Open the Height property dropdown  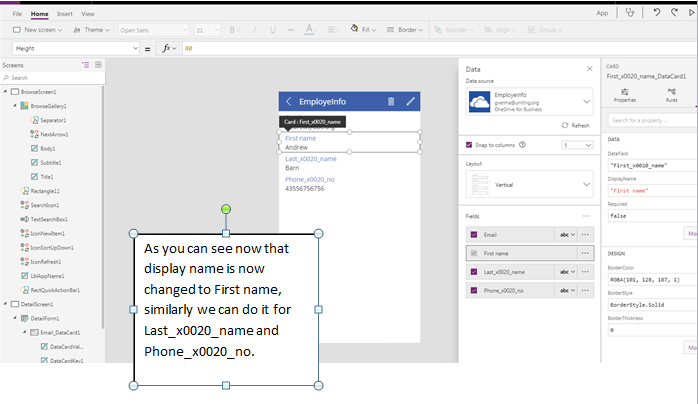coord(76,48)
